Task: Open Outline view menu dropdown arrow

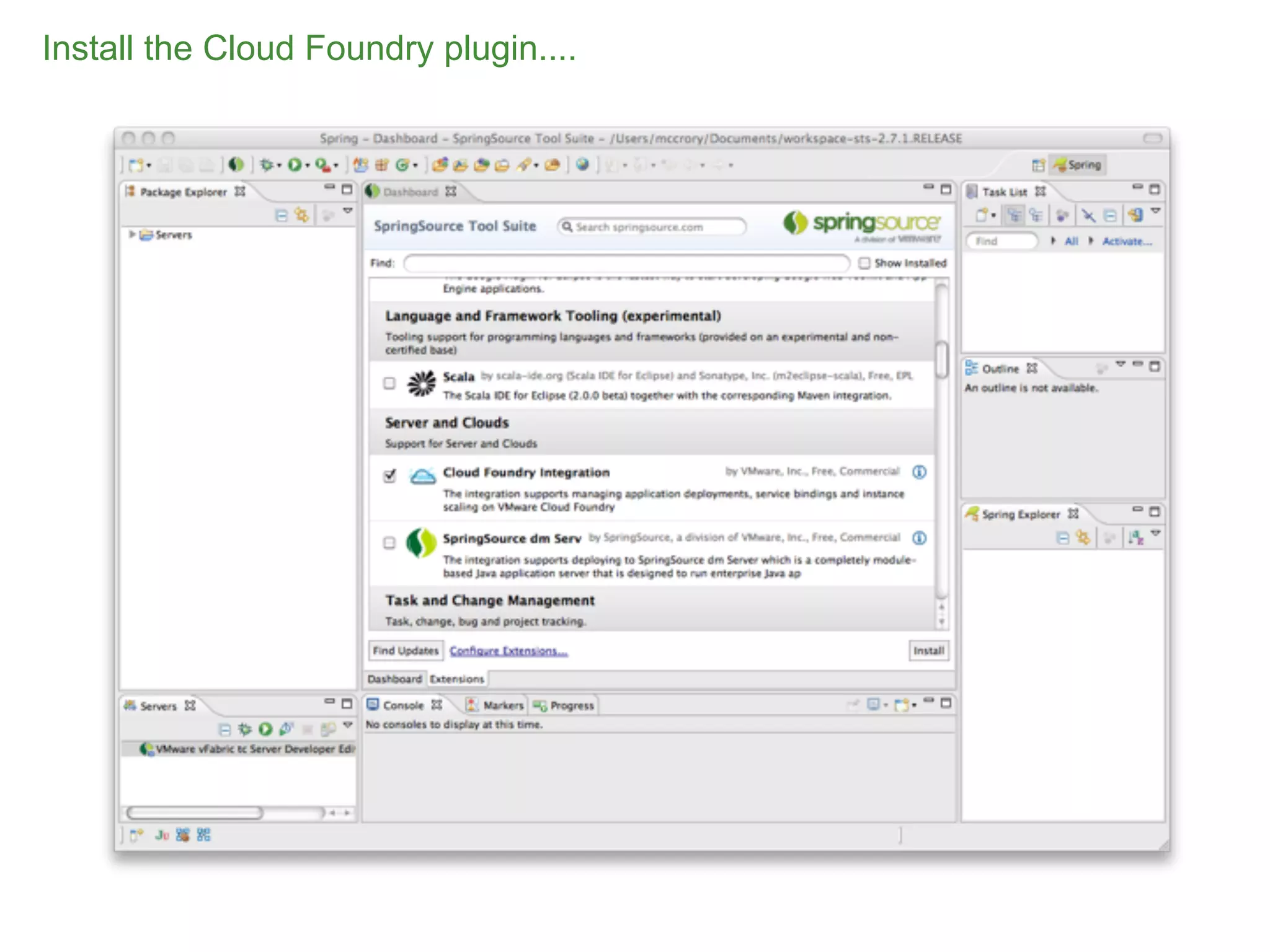Action: click(1121, 364)
